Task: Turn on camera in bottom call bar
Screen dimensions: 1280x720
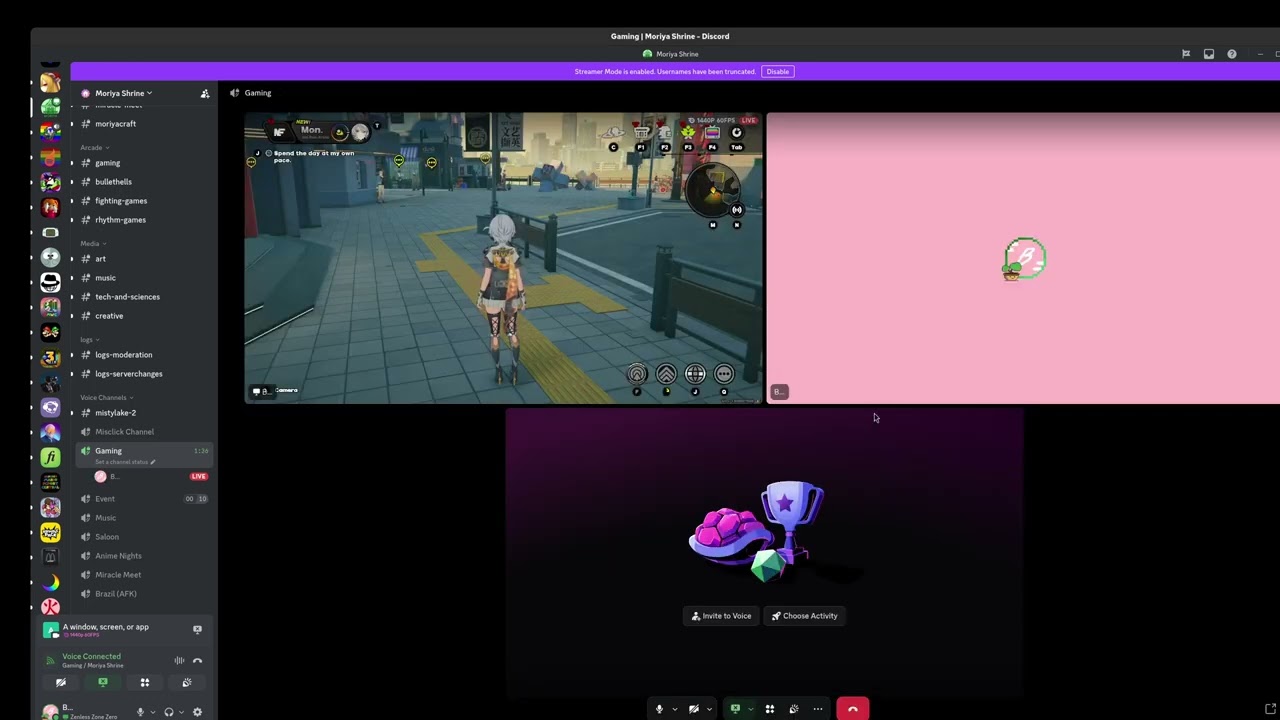Action: [694, 709]
